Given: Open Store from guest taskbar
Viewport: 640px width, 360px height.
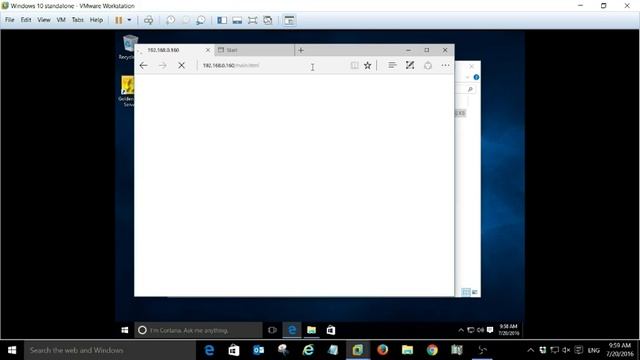Looking at the screenshot, I should pos(331,330).
